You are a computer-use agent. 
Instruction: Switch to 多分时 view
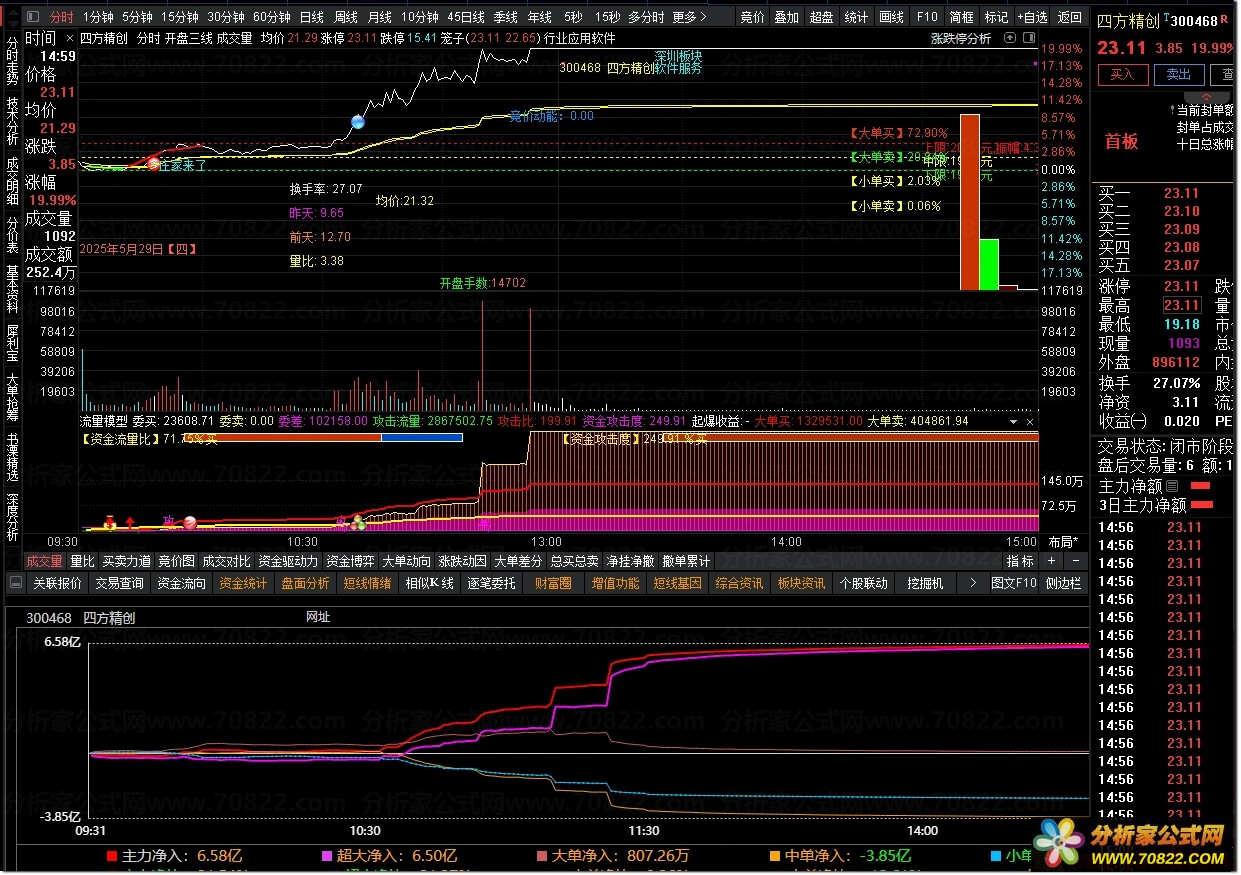pos(646,17)
